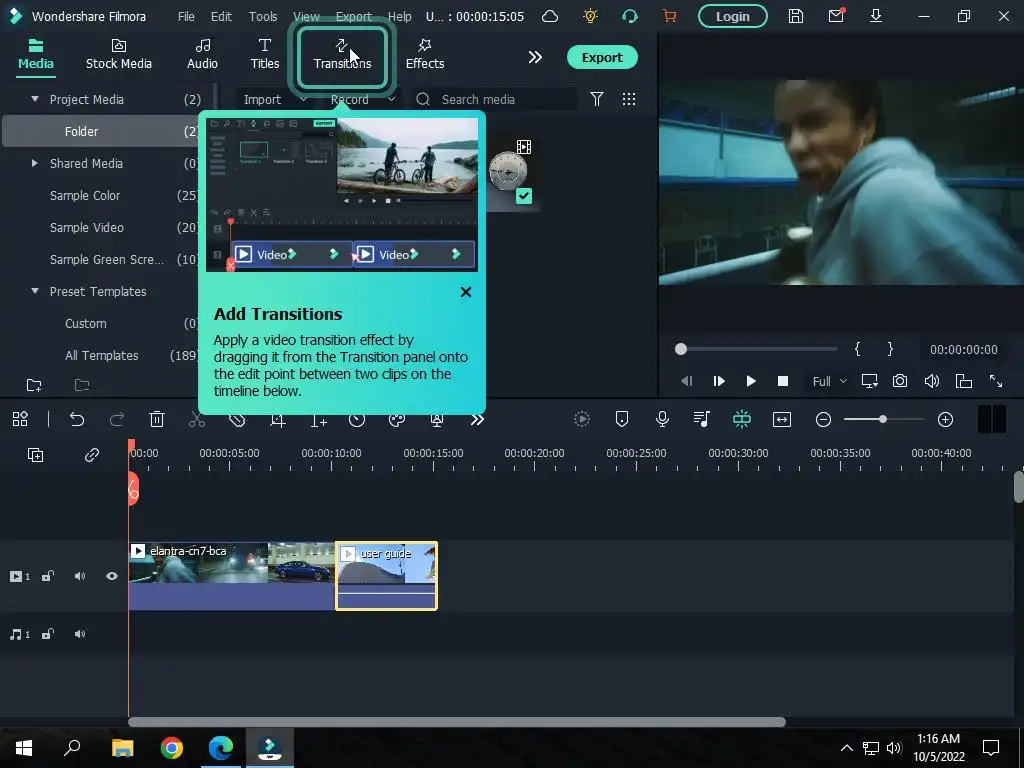Toggle timeline snapping icon
The height and width of the screenshot is (768, 1024).
point(742,419)
